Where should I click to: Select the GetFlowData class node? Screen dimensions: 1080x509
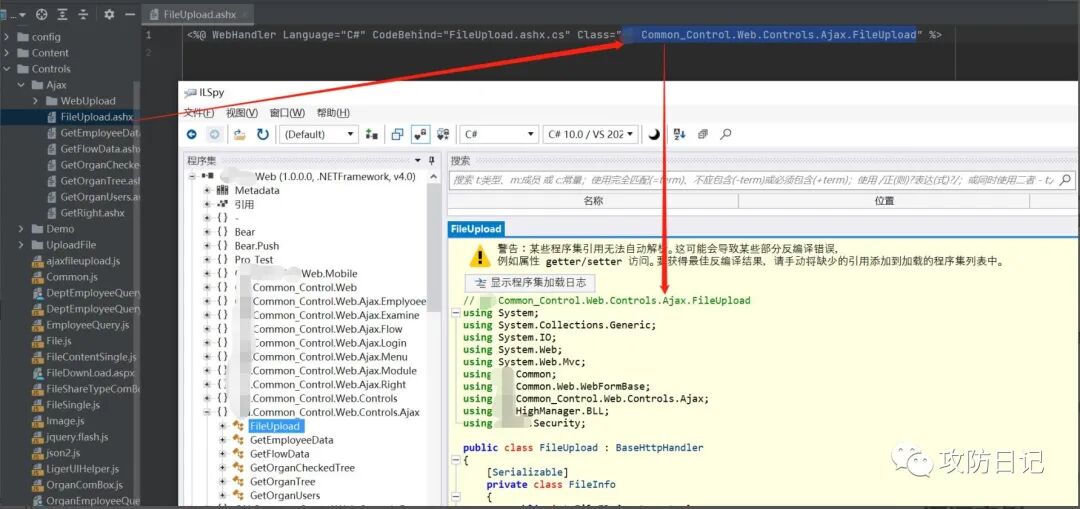click(280, 454)
